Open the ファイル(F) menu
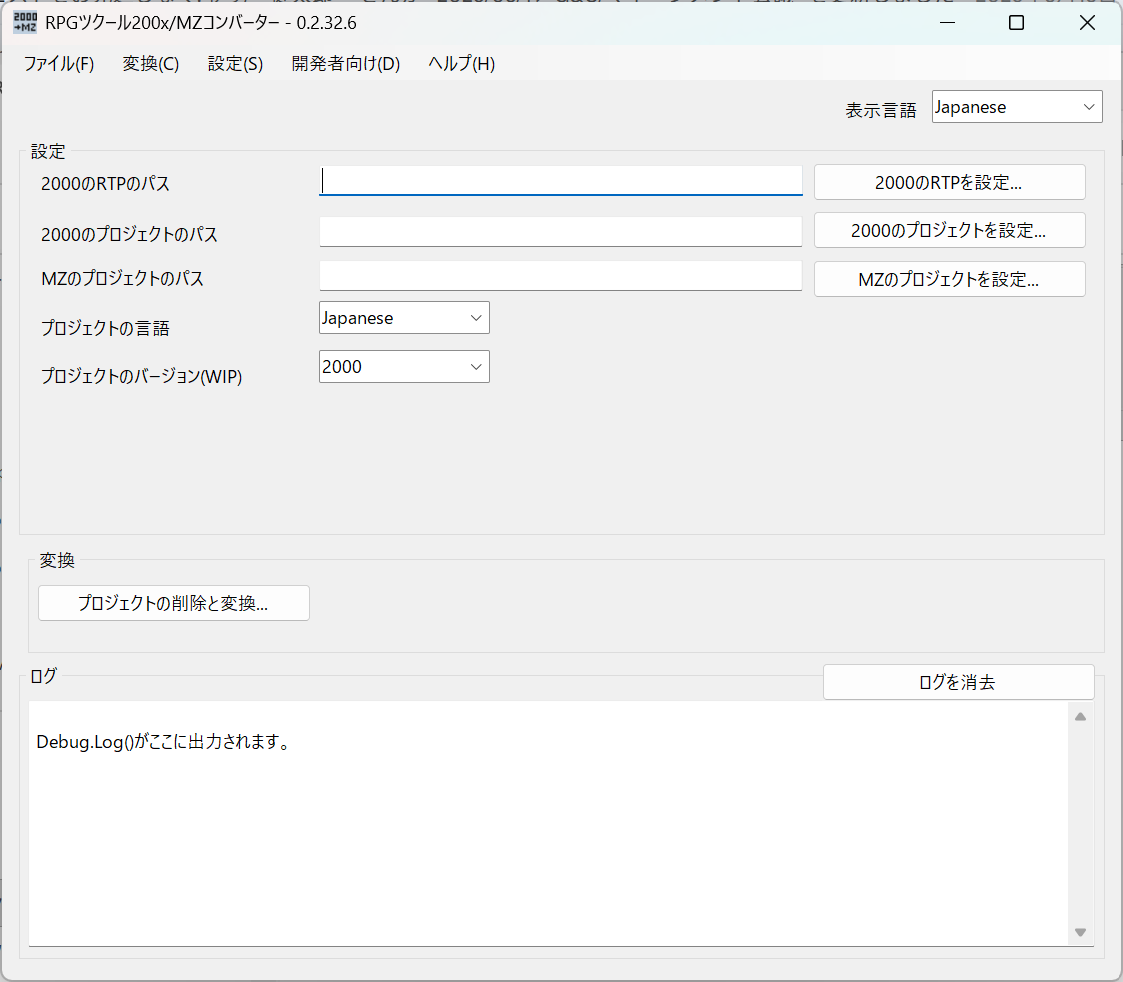The height and width of the screenshot is (982, 1123). pos(59,64)
